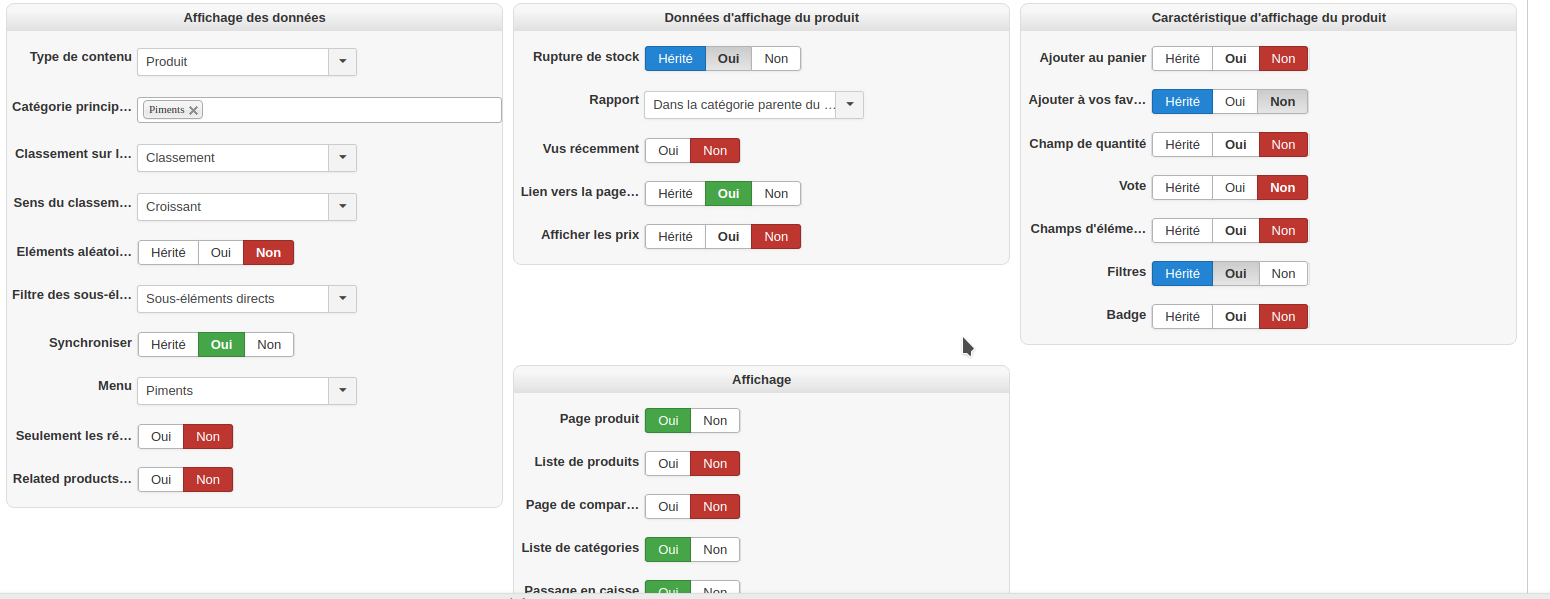Screen dimensions: 1550x599
Task: Enable Oui for Liste de produits
Action: pyautogui.click(x=668, y=464)
